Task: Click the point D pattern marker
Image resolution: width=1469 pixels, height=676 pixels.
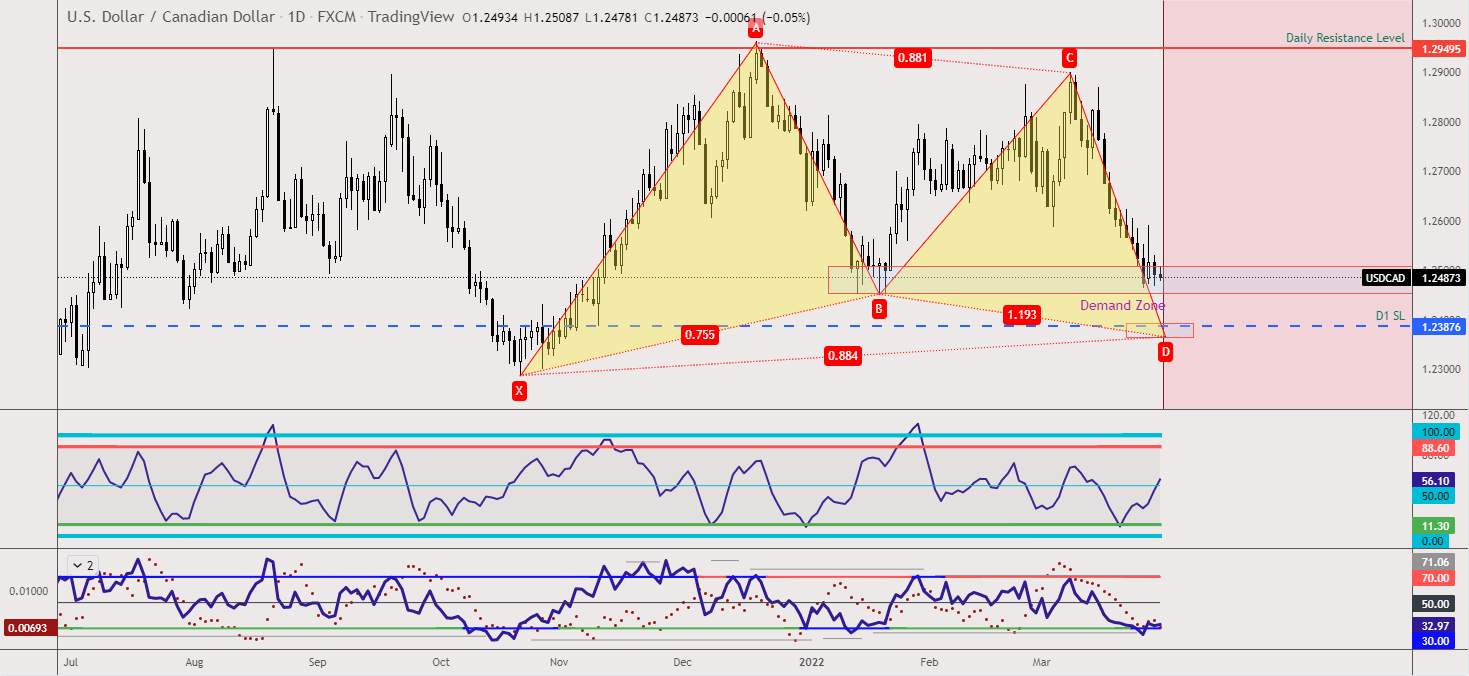Action: click(1166, 352)
